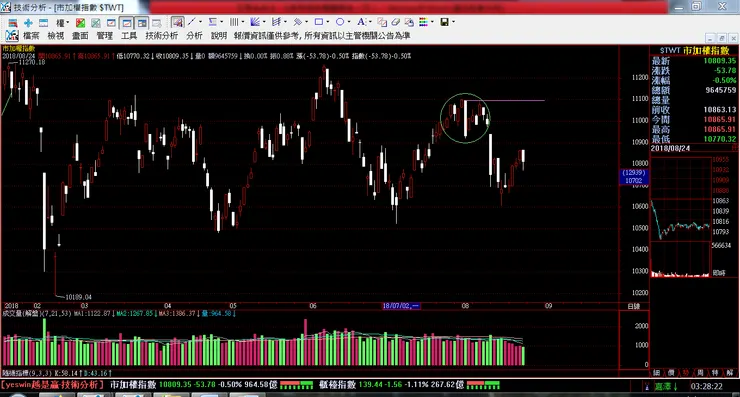This screenshot has width=740, height=397.
Task: Select the trend line drawing tool
Action: [192, 22]
